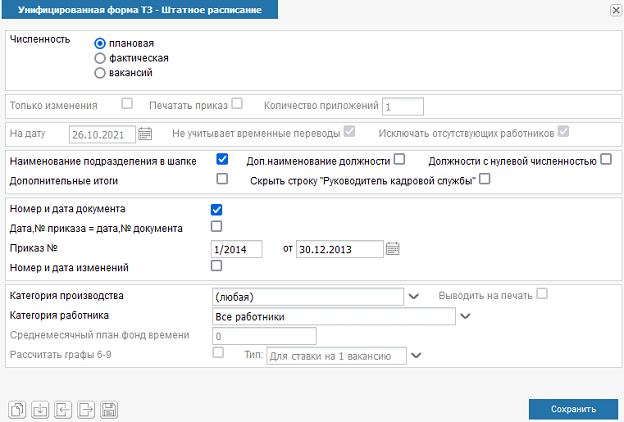624x422 pixels.
Task: Click the Сохранить button
Action: coord(573,409)
